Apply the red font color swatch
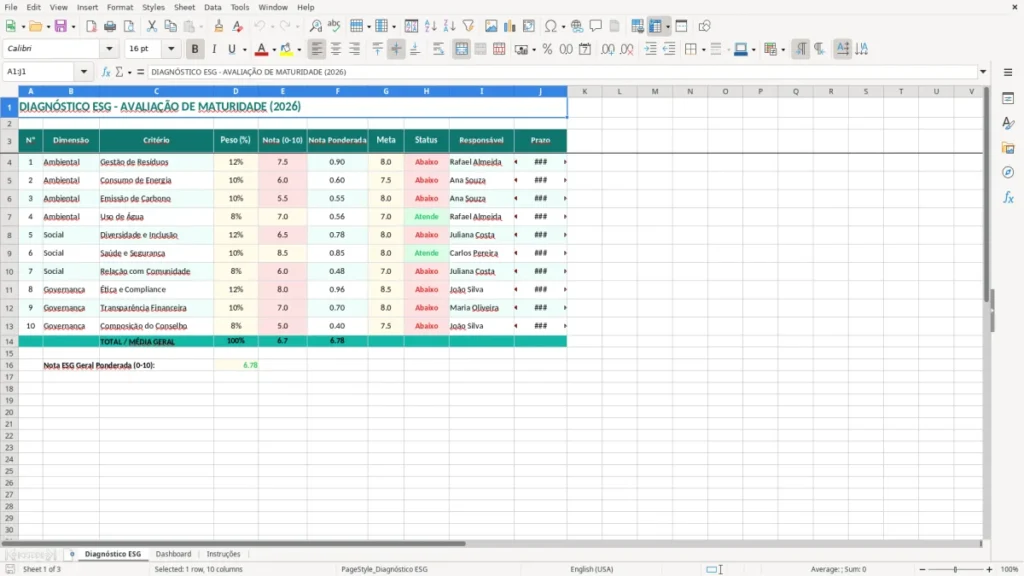The image size is (1024, 576). (261, 49)
